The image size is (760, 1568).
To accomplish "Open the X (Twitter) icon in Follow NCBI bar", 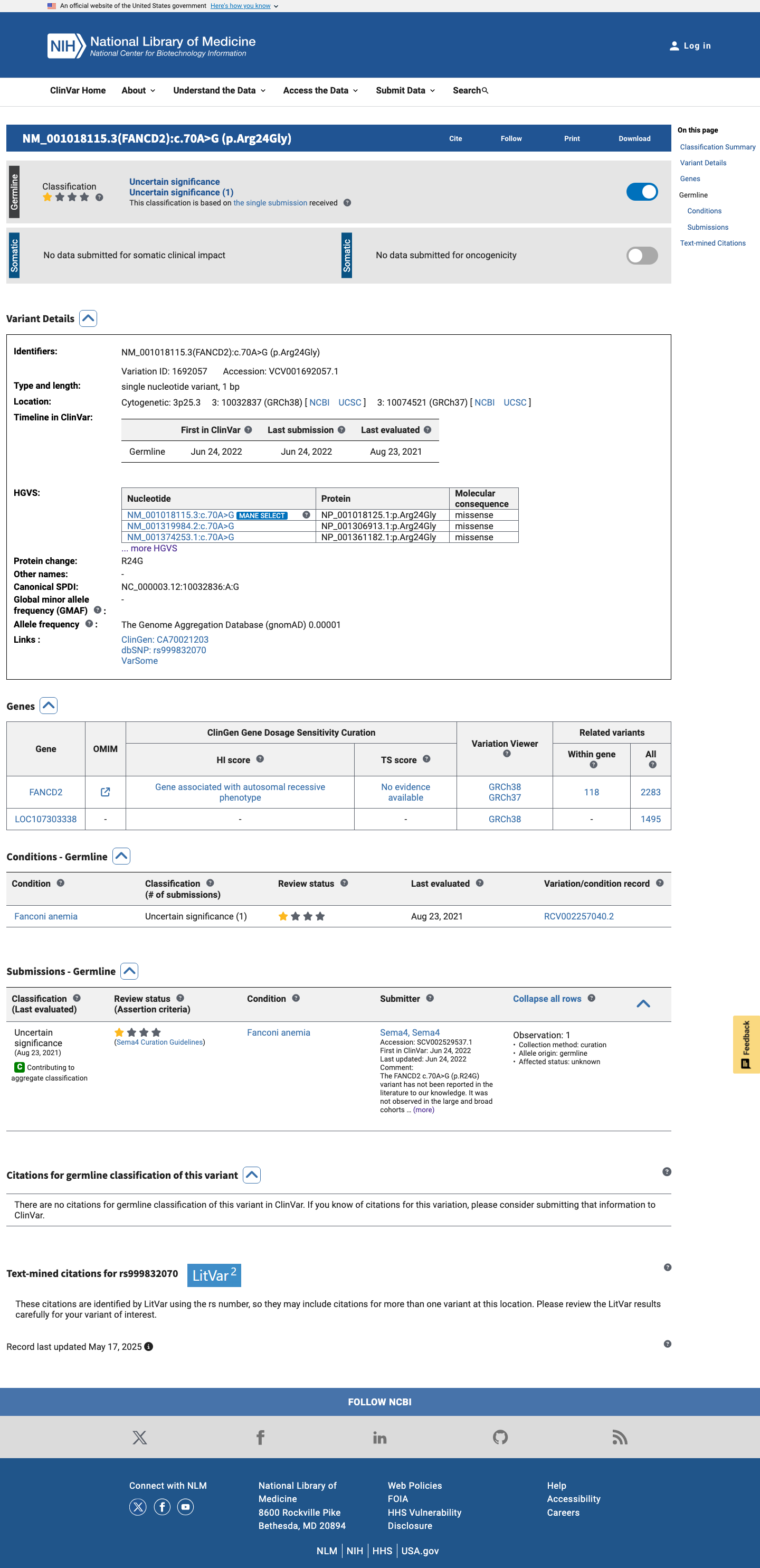I will [139, 1437].
